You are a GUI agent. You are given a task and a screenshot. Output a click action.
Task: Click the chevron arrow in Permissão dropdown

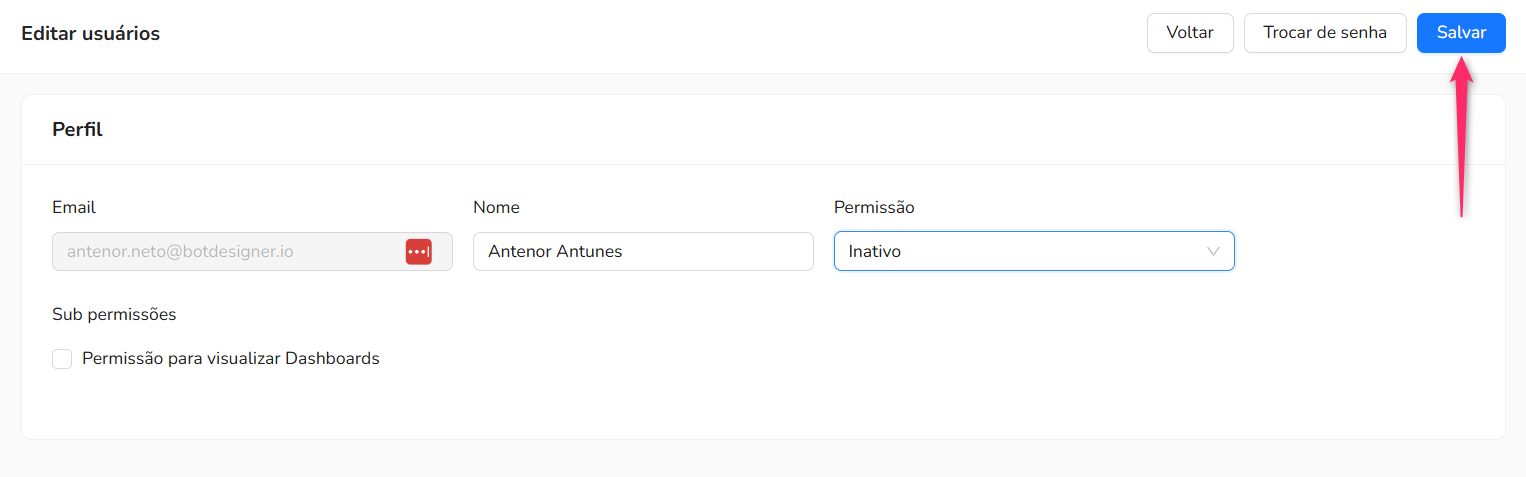click(x=1213, y=252)
